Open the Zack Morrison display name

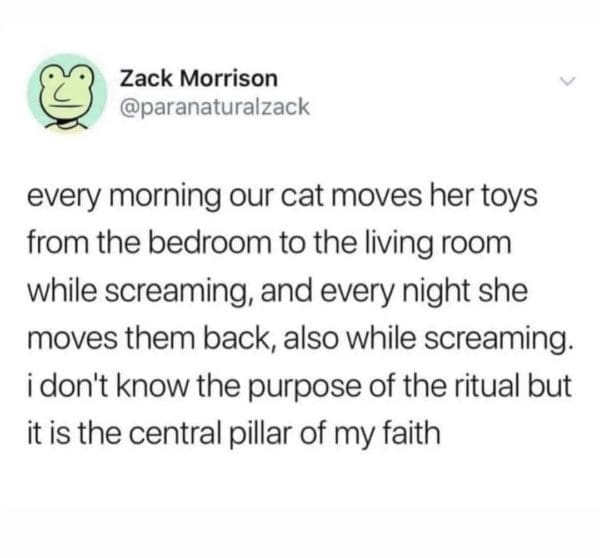(x=199, y=78)
